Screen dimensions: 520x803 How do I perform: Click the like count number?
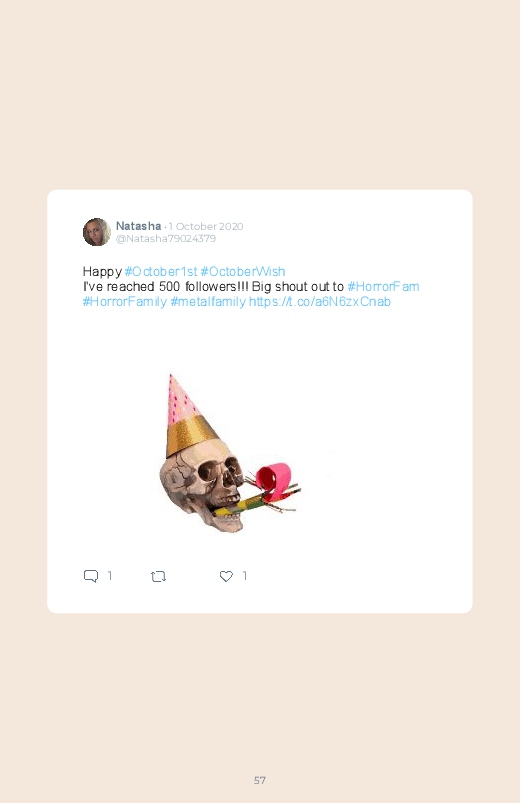coord(245,576)
